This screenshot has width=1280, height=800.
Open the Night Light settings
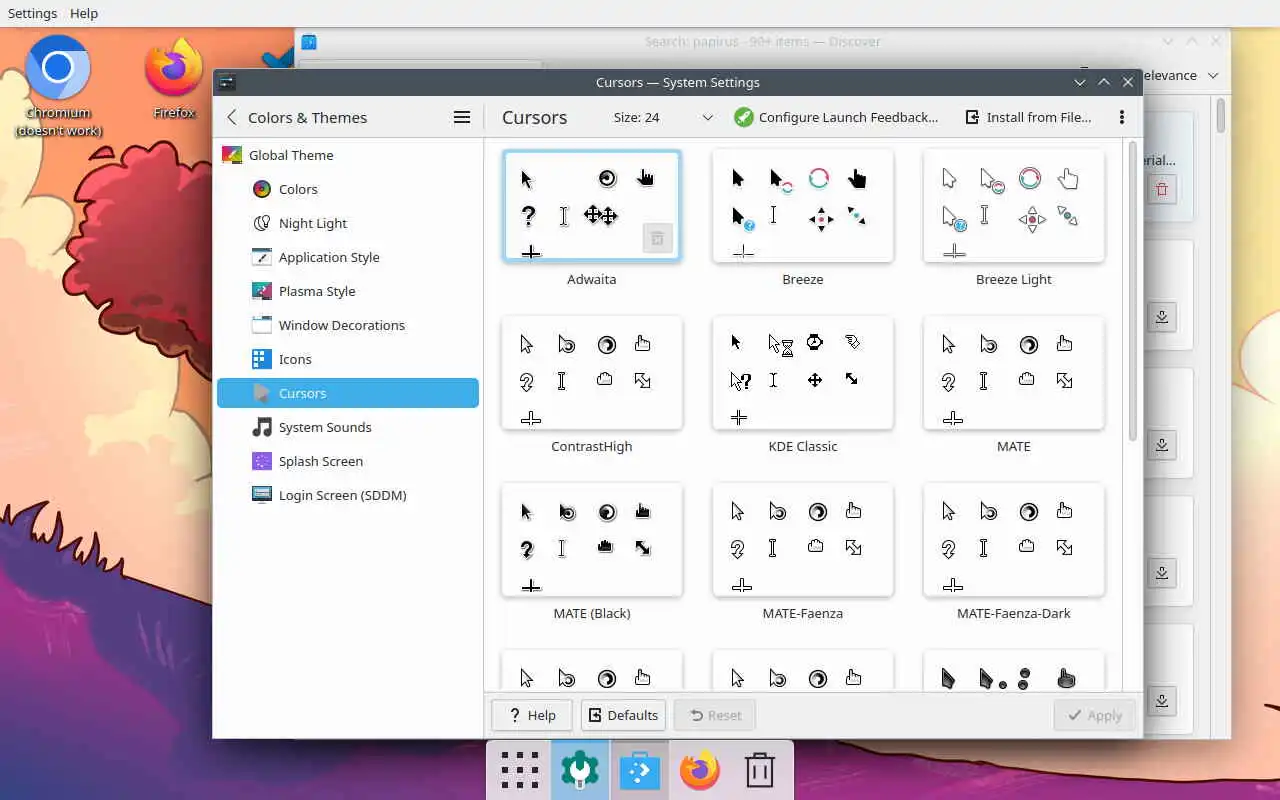coord(348,223)
